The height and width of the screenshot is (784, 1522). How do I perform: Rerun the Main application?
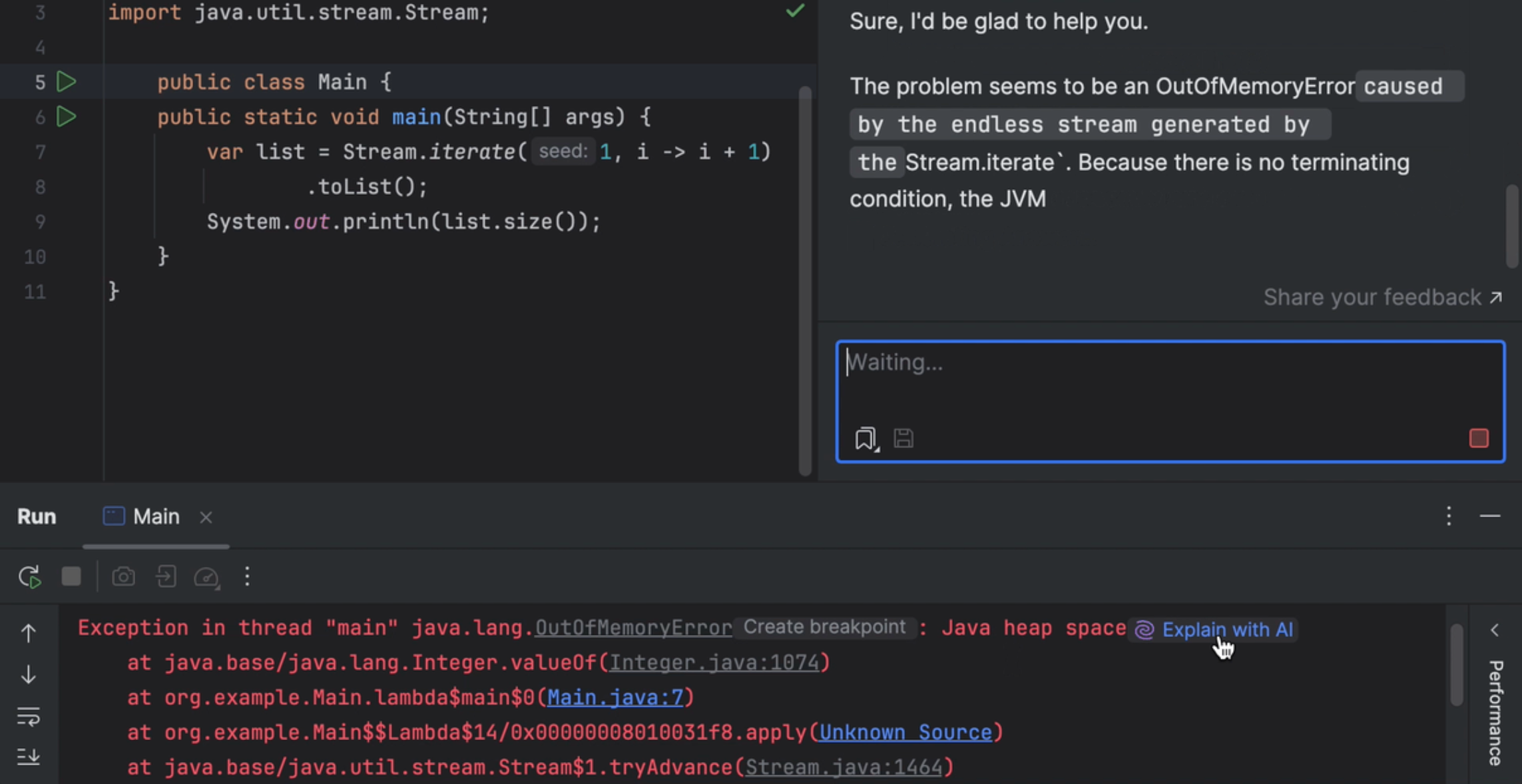coord(28,576)
